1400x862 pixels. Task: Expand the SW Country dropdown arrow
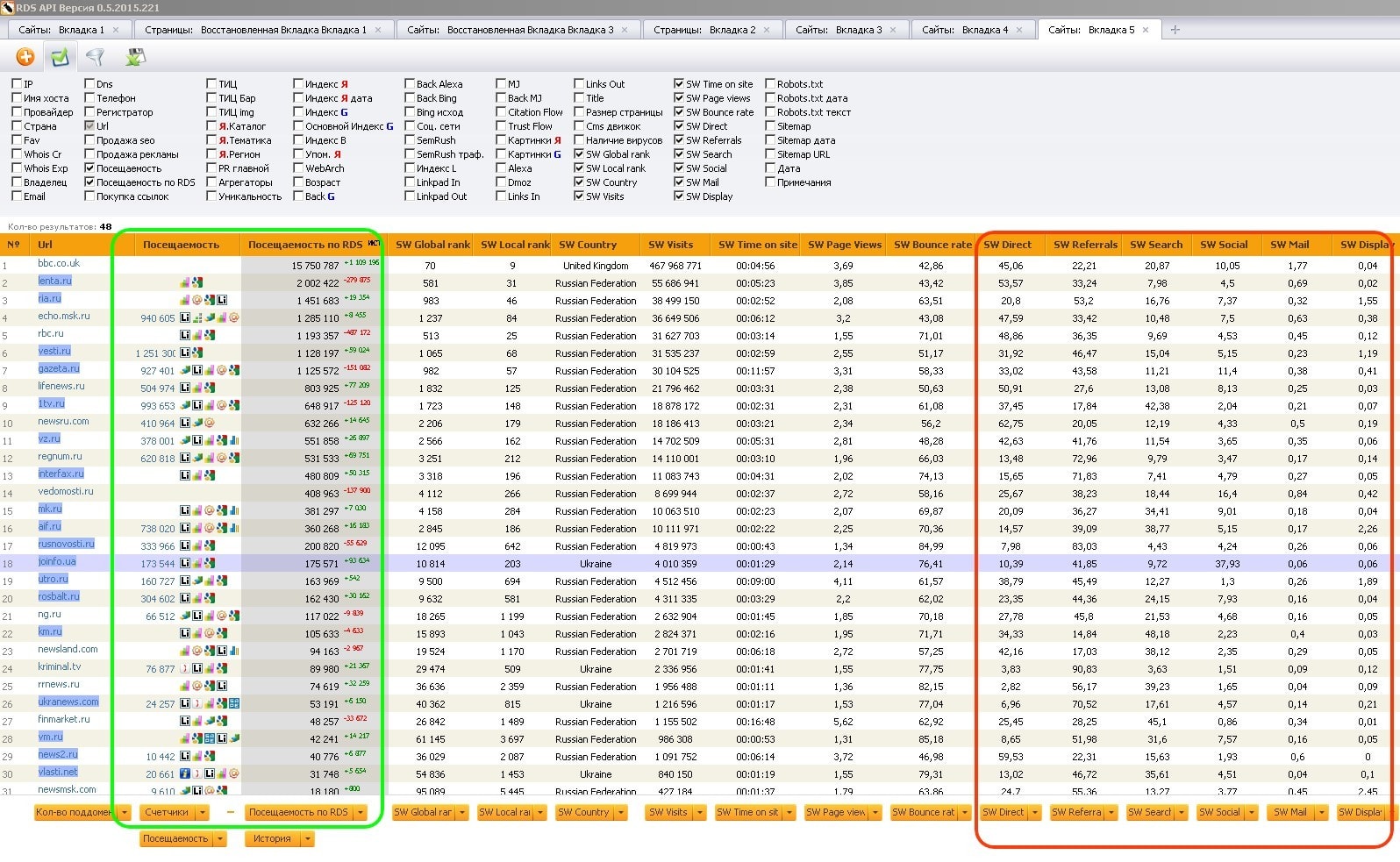tap(621, 813)
